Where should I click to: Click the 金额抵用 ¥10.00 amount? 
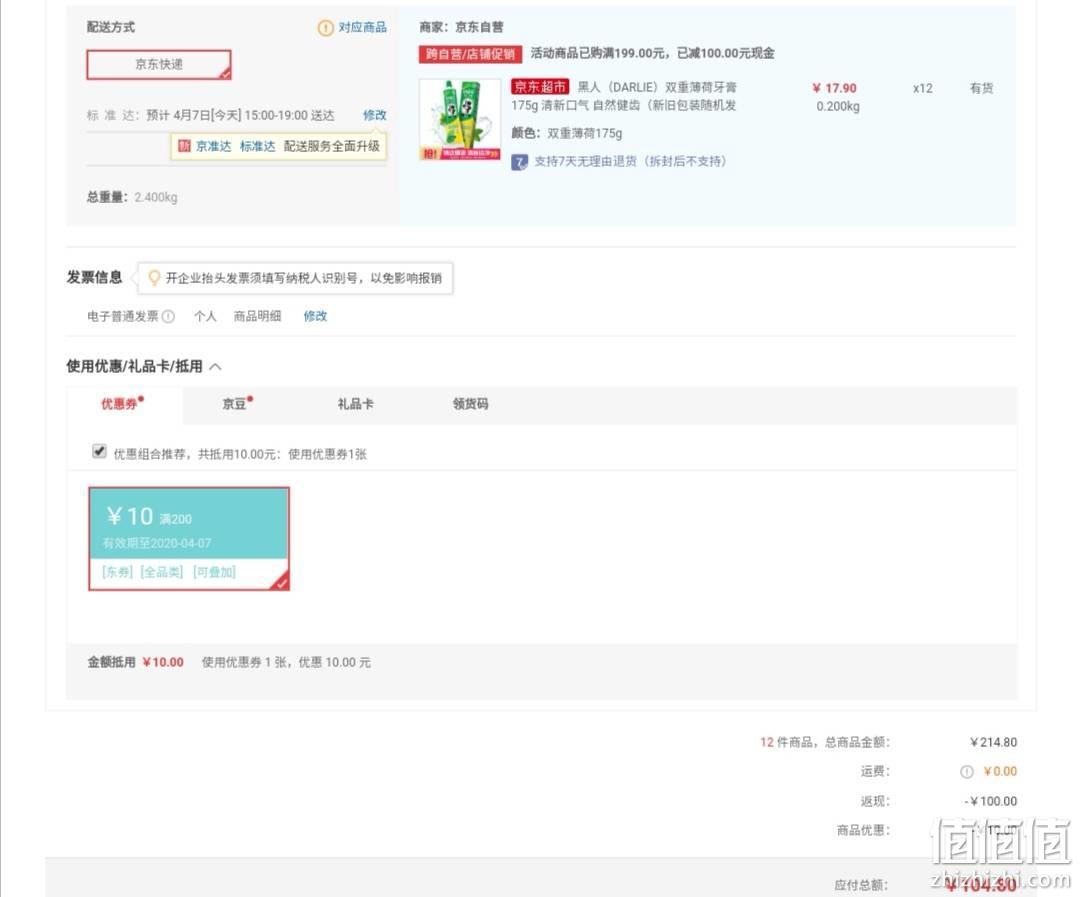pyautogui.click(x=163, y=663)
